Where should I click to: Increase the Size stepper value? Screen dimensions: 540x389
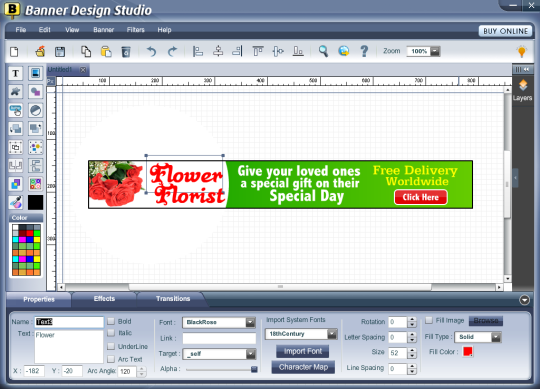(412, 350)
